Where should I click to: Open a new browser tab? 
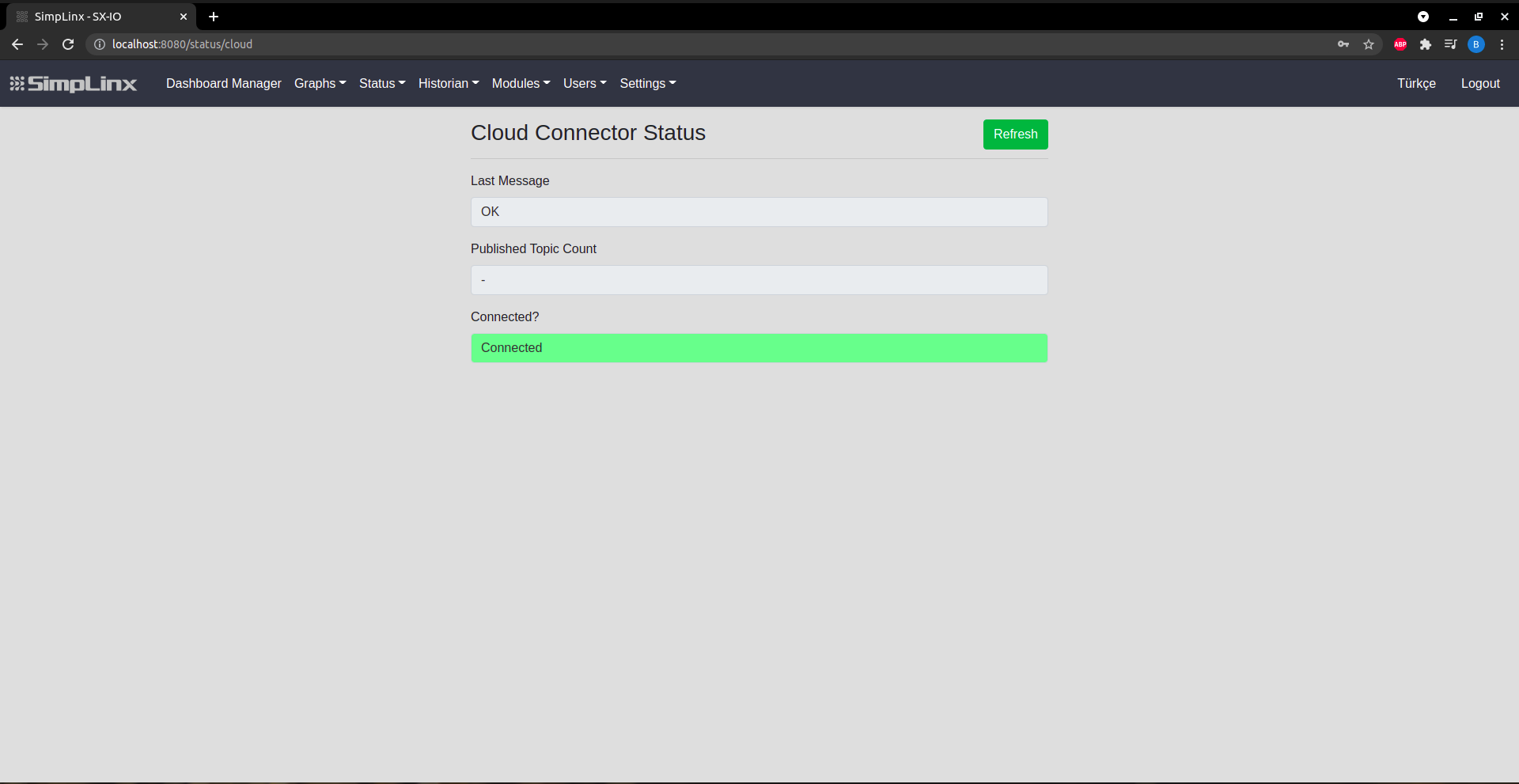214,17
